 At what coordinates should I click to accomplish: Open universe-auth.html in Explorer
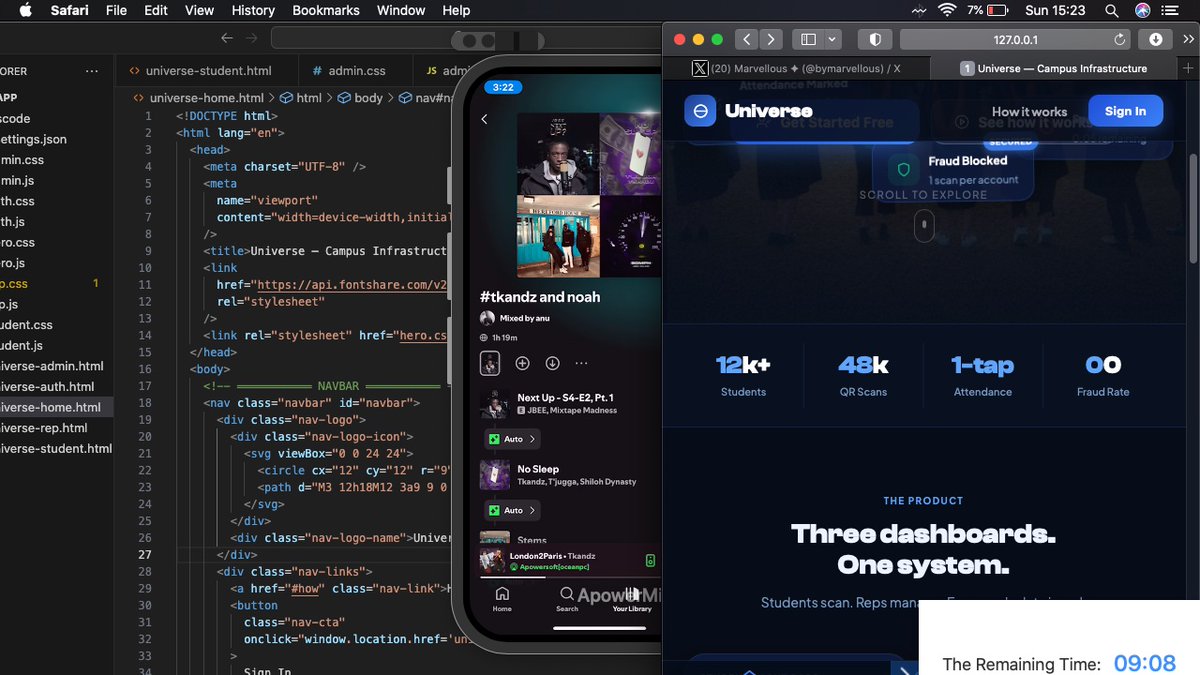[x=48, y=387]
